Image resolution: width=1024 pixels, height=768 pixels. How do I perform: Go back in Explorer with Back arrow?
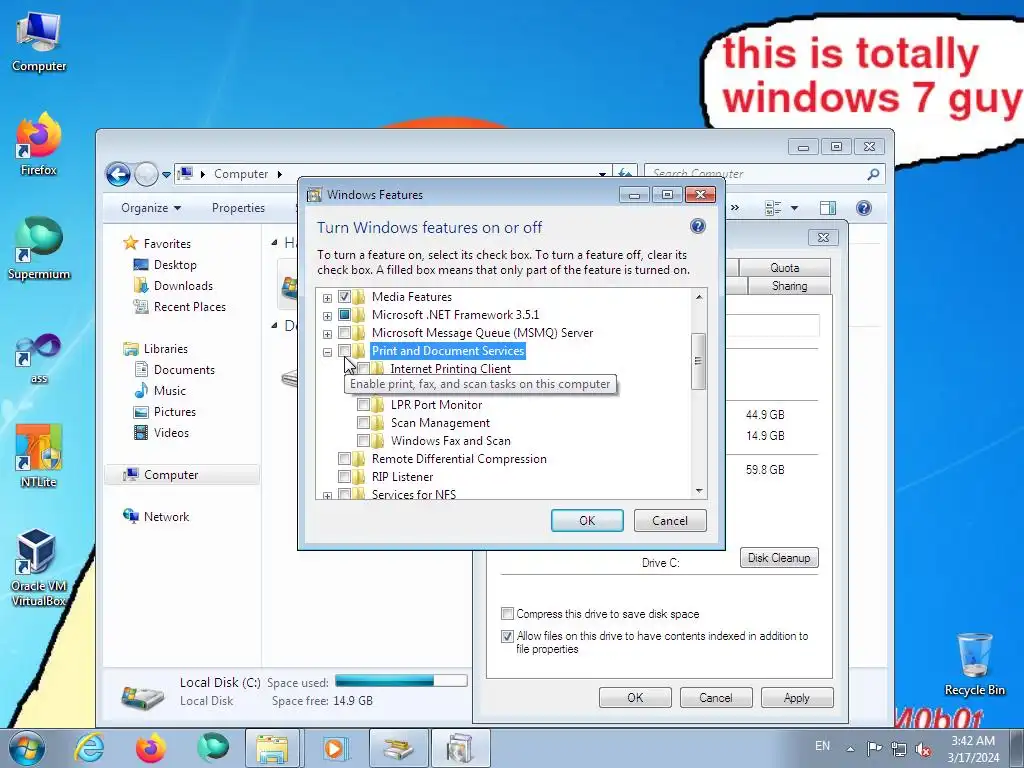[118, 174]
